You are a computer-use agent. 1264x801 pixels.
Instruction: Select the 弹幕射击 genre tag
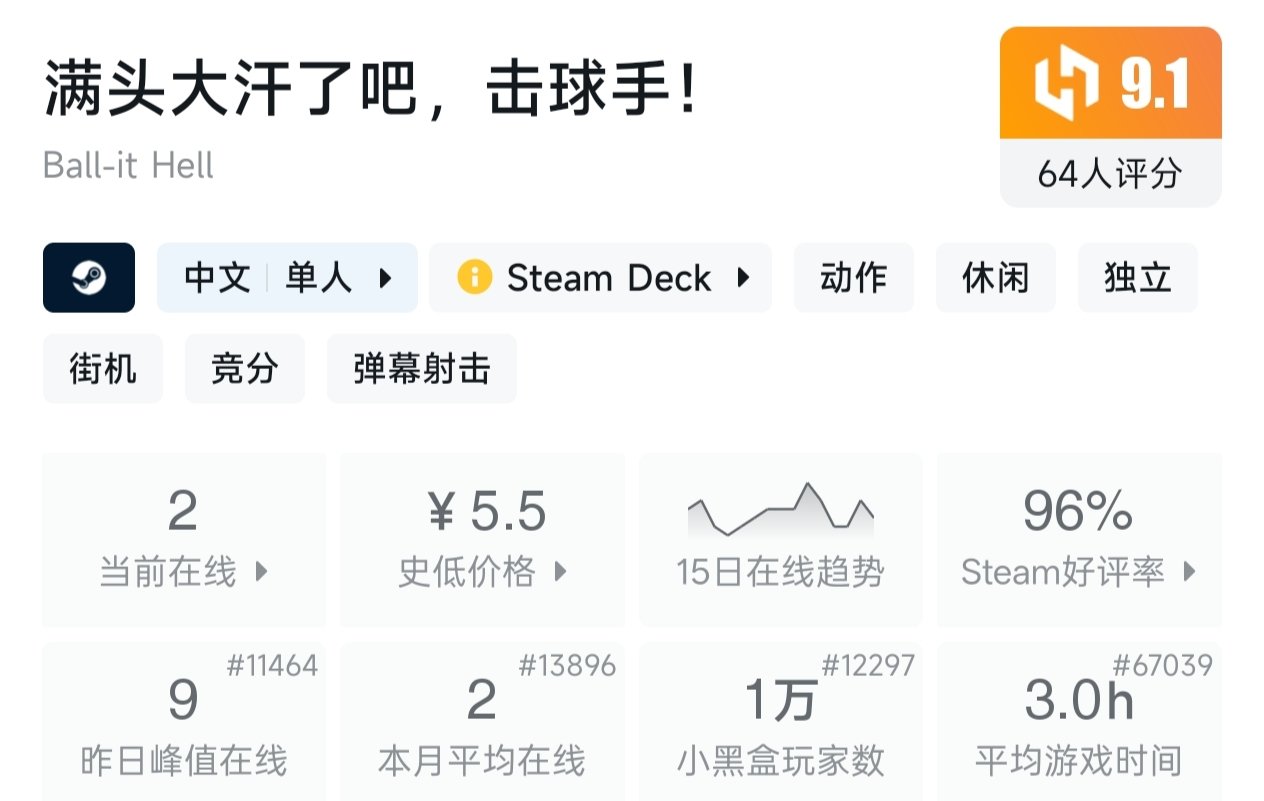click(421, 369)
